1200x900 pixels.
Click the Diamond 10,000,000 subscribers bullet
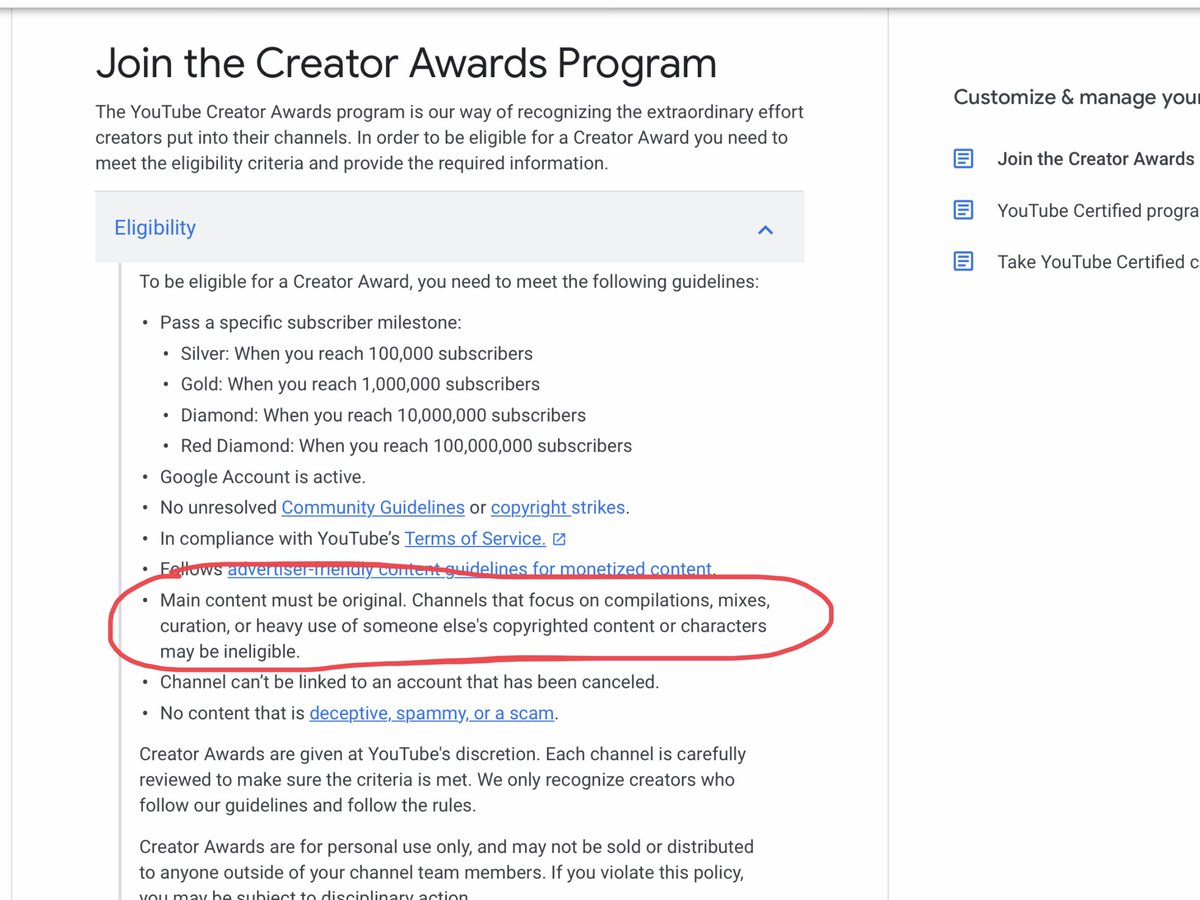383,415
